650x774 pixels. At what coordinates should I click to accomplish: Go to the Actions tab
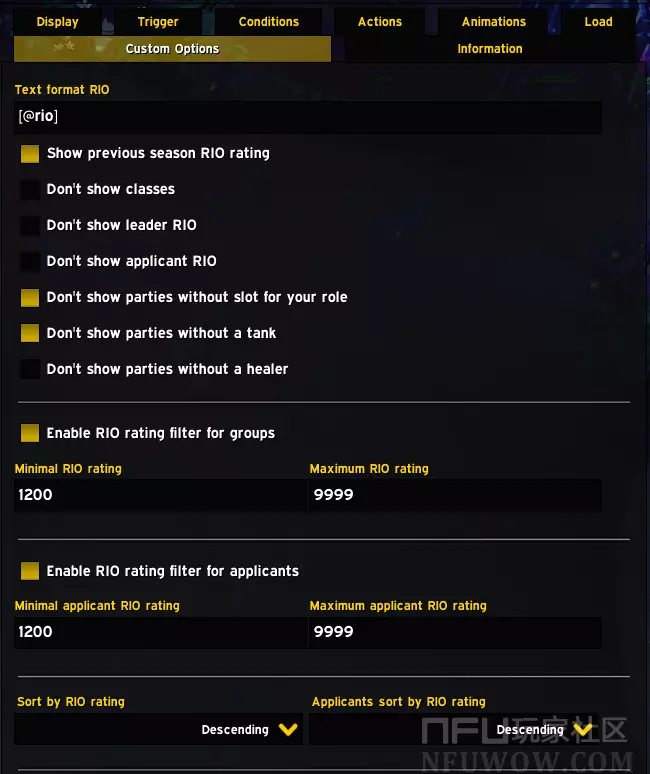(379, 22)
